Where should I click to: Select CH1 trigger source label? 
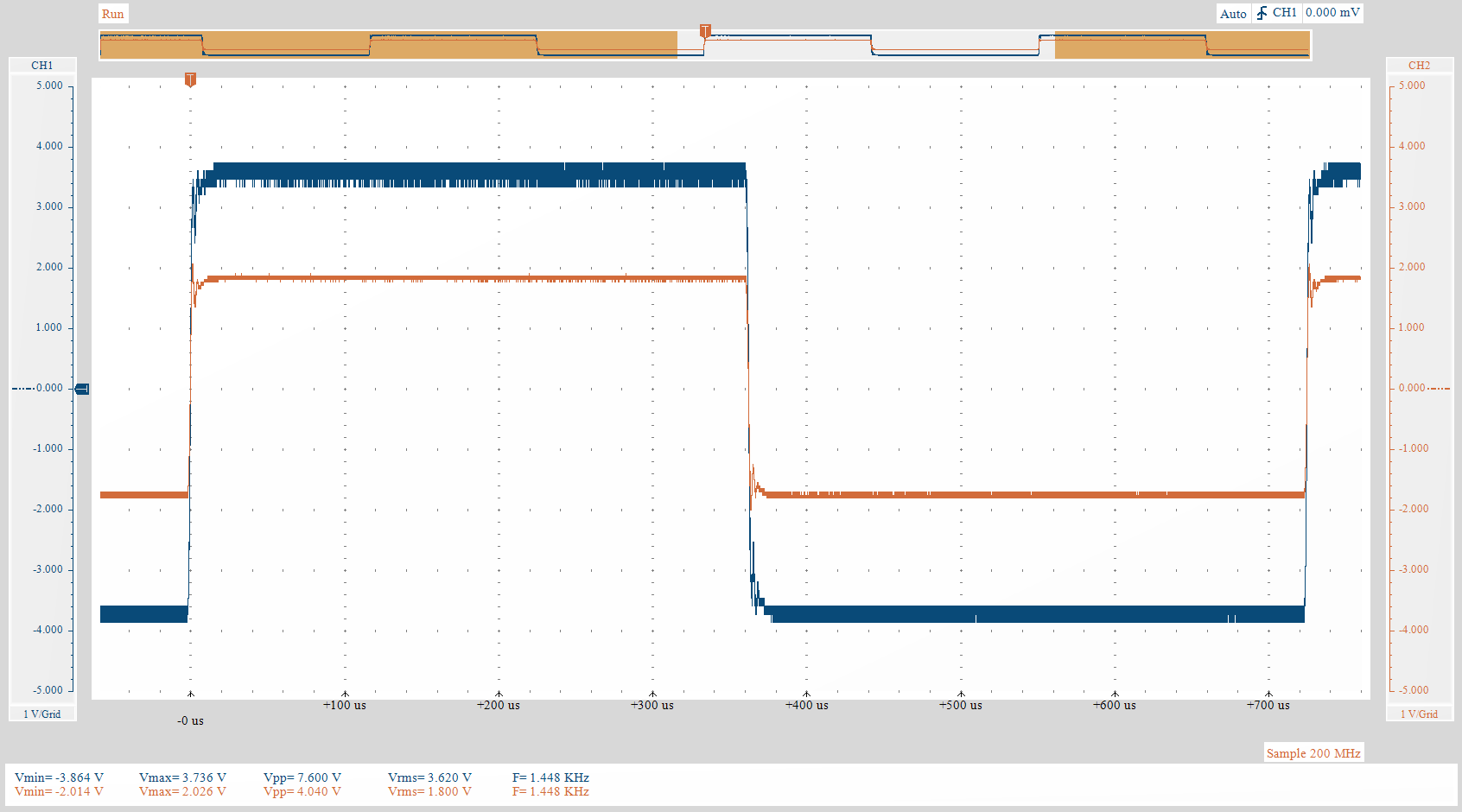pyautogui.click(x=1284, y=13)
